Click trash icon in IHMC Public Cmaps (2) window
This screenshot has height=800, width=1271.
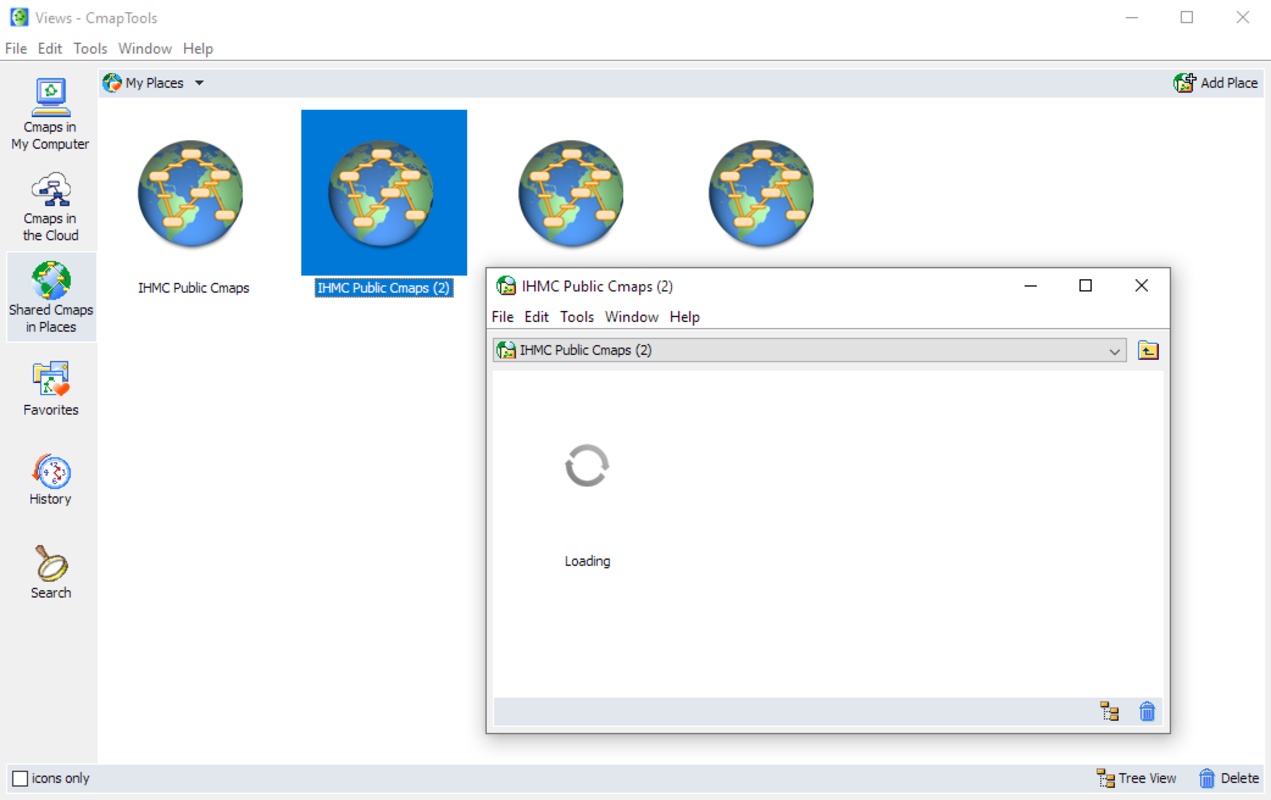(1147, 712)
